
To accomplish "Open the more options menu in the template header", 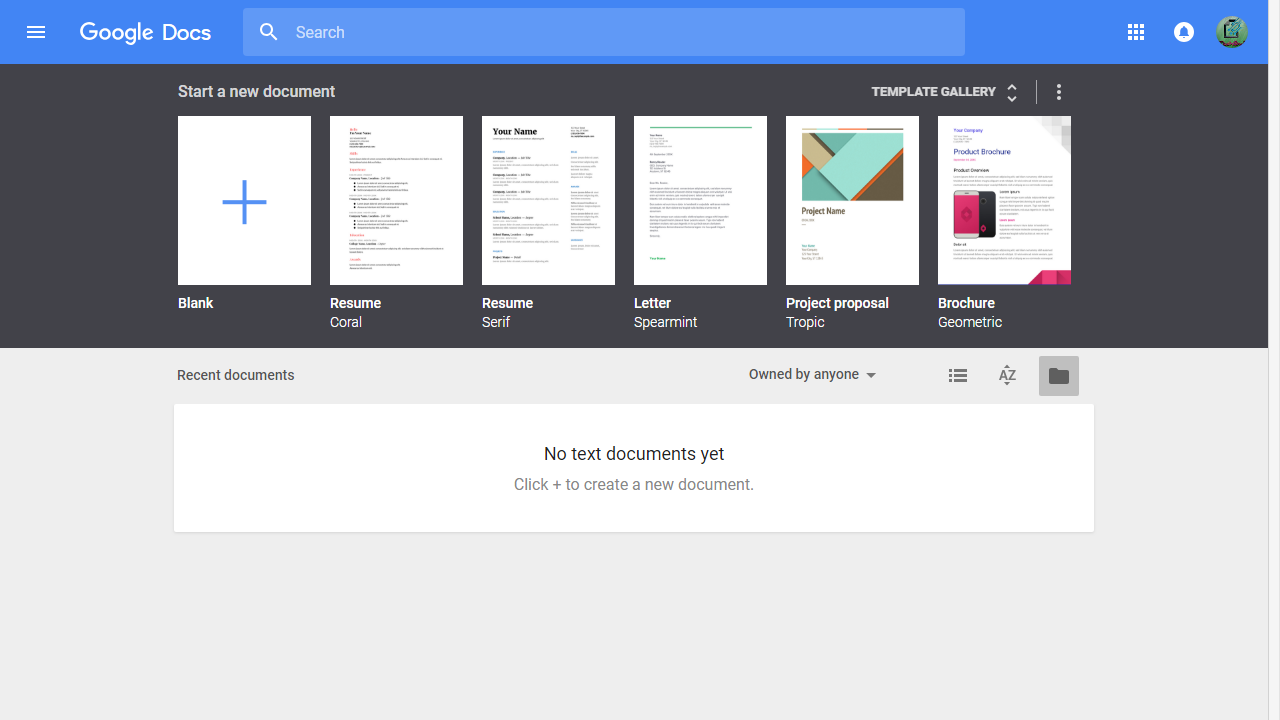I will point(1059,92).
